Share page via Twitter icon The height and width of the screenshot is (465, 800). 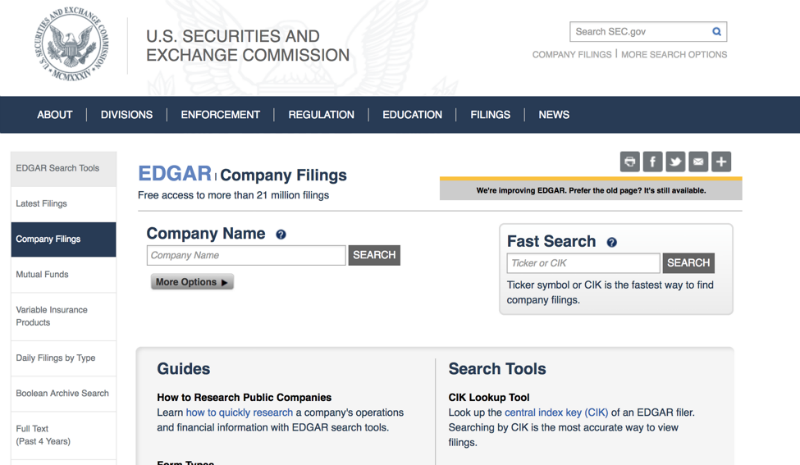point(676,162)
